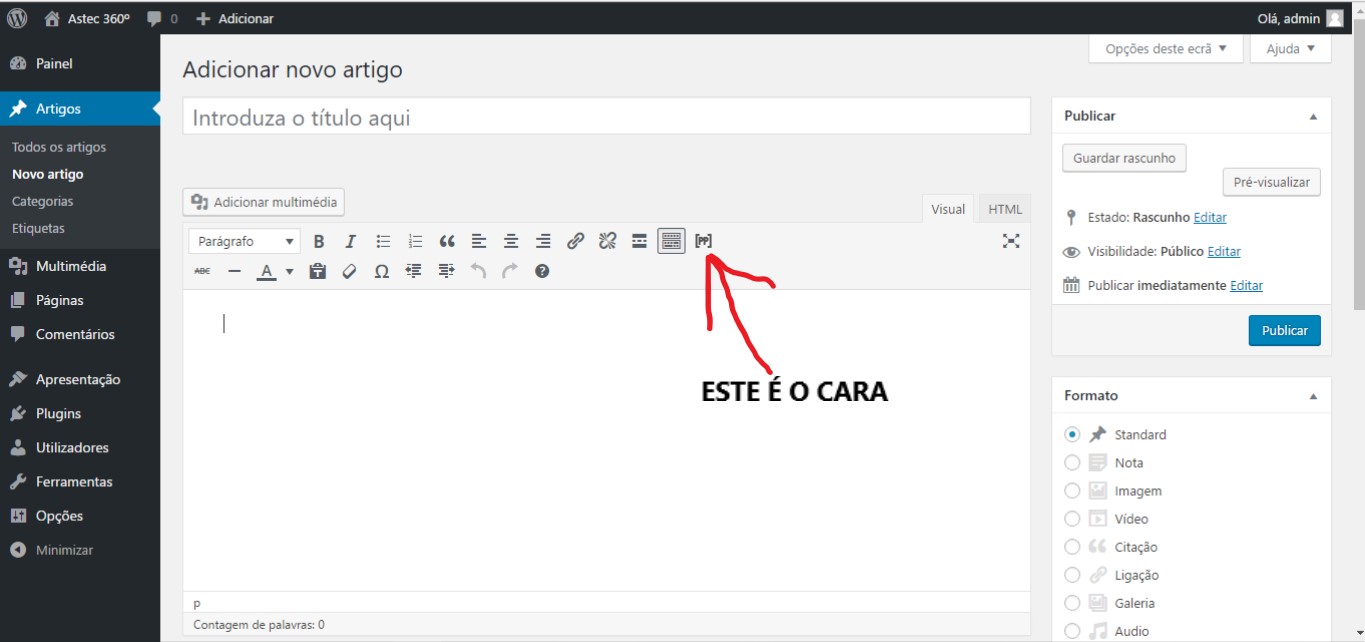
Task: Enter distraction-free fullscreen writing mode
Action: [1011, 241]
